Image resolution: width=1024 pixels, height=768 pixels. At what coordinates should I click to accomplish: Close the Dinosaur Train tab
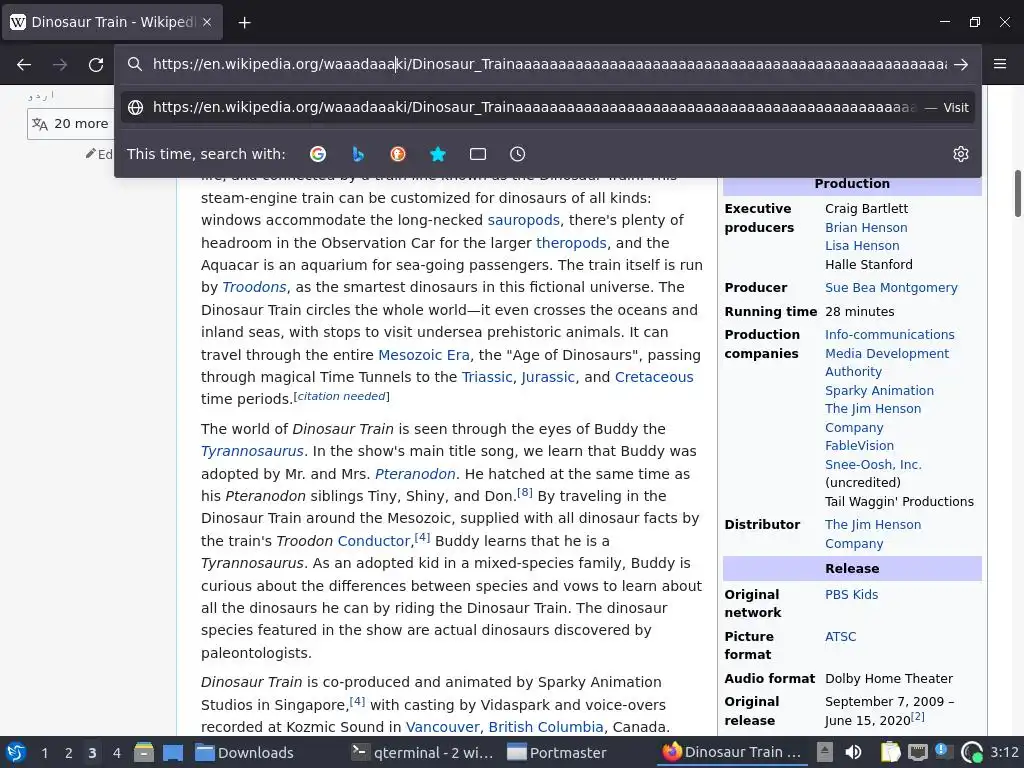tap(207, 22)
